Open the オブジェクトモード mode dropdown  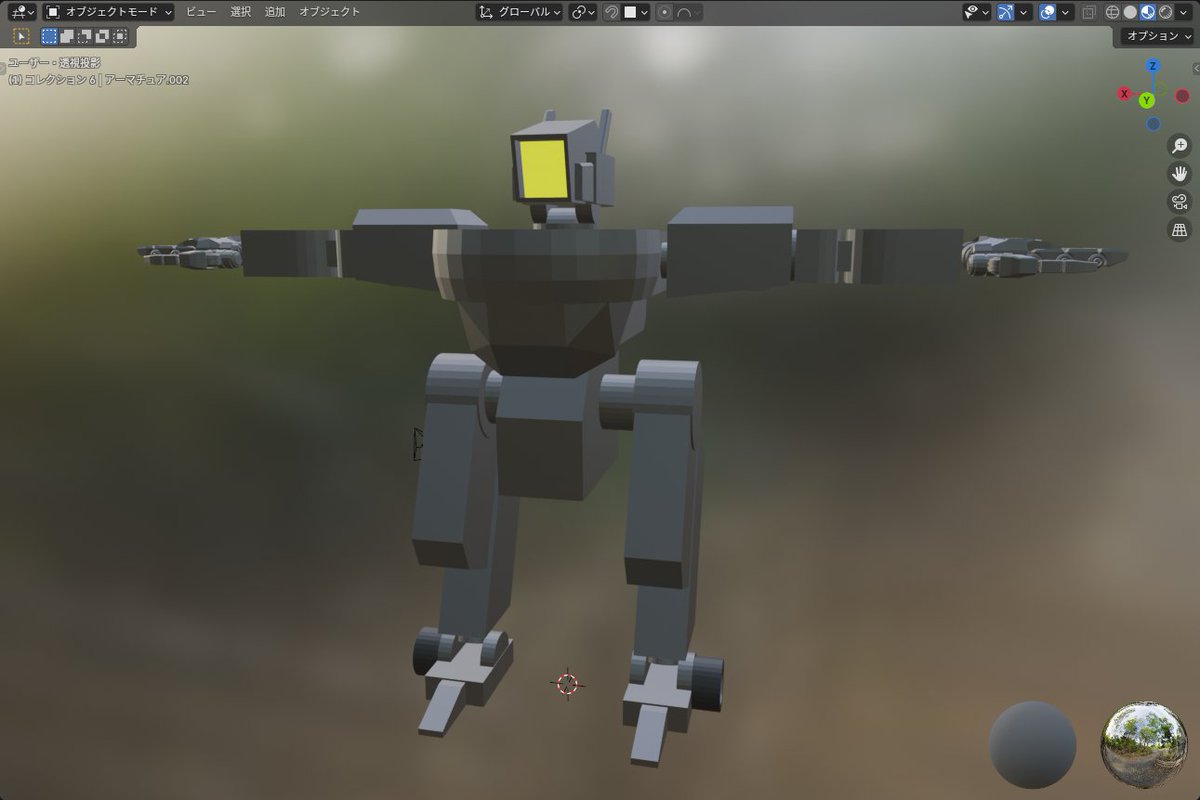tap(109, 12)
